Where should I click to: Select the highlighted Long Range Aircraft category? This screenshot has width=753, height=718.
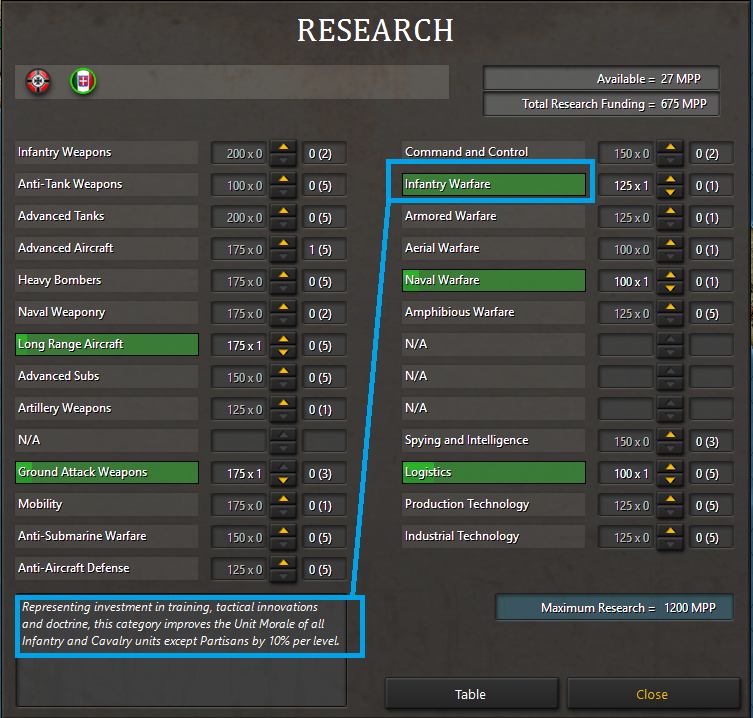(x=107, y=344)
